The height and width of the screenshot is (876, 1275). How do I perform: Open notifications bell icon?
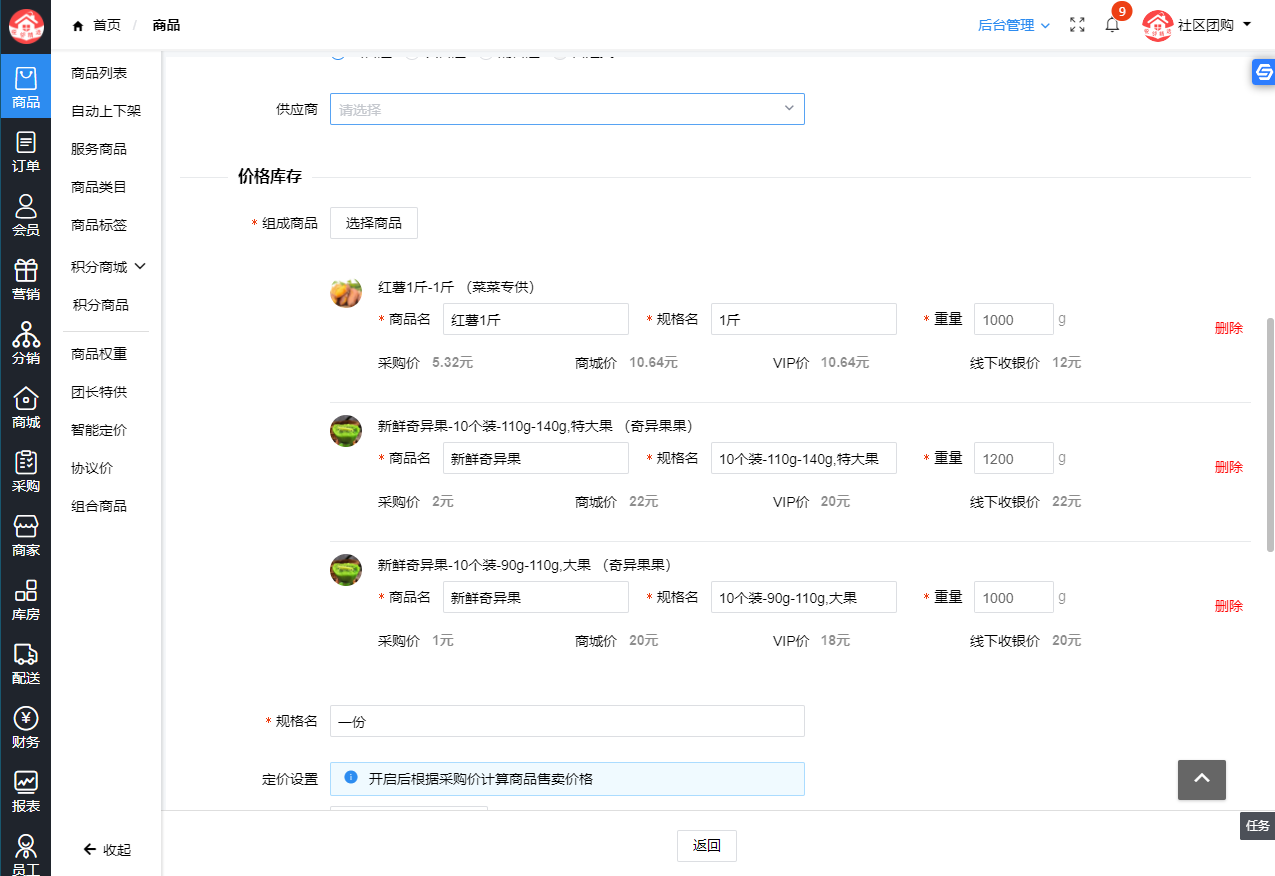[x=1112, y=25]
